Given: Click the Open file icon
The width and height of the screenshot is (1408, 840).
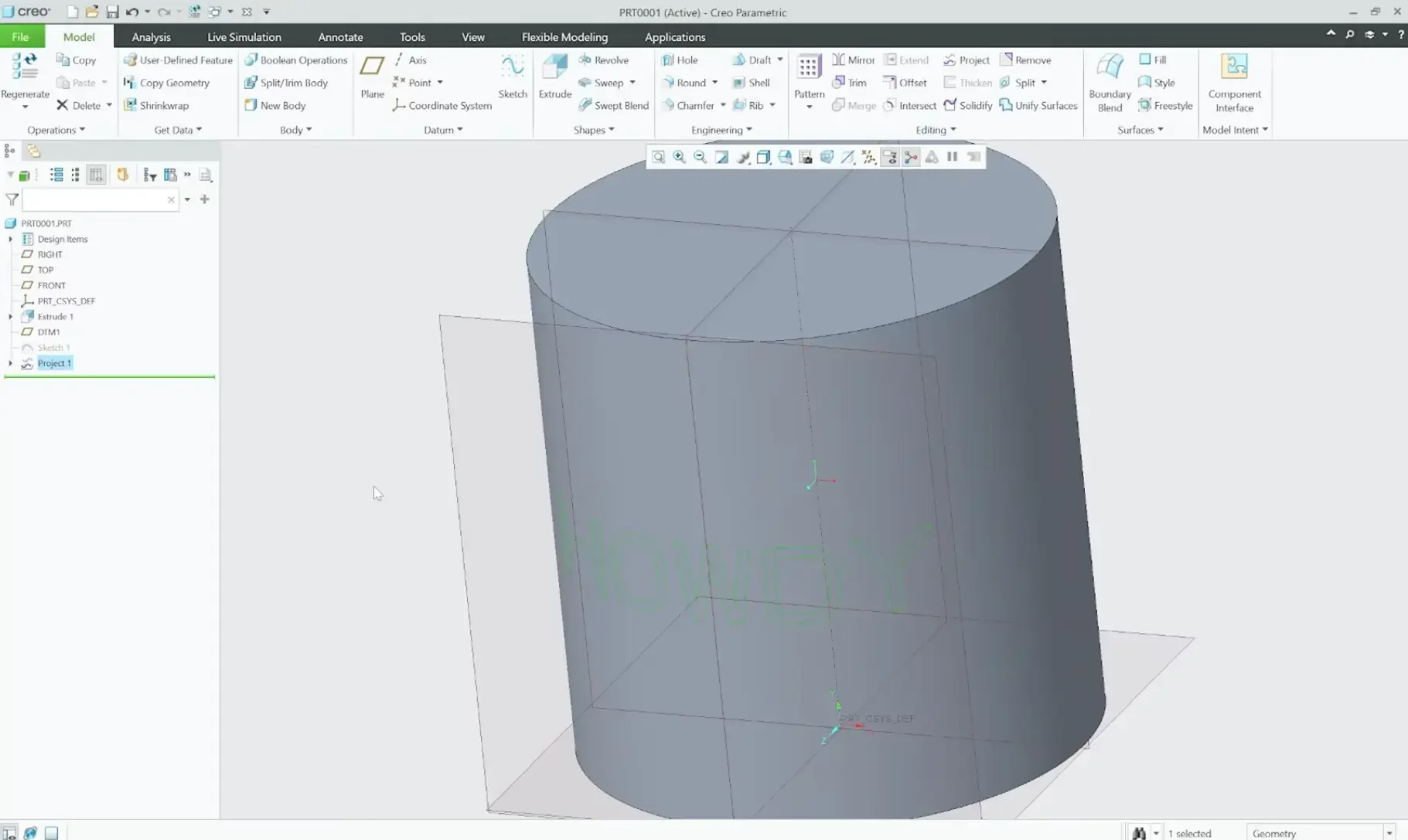Looking at the screenshot, I should (x=91, y=12).
